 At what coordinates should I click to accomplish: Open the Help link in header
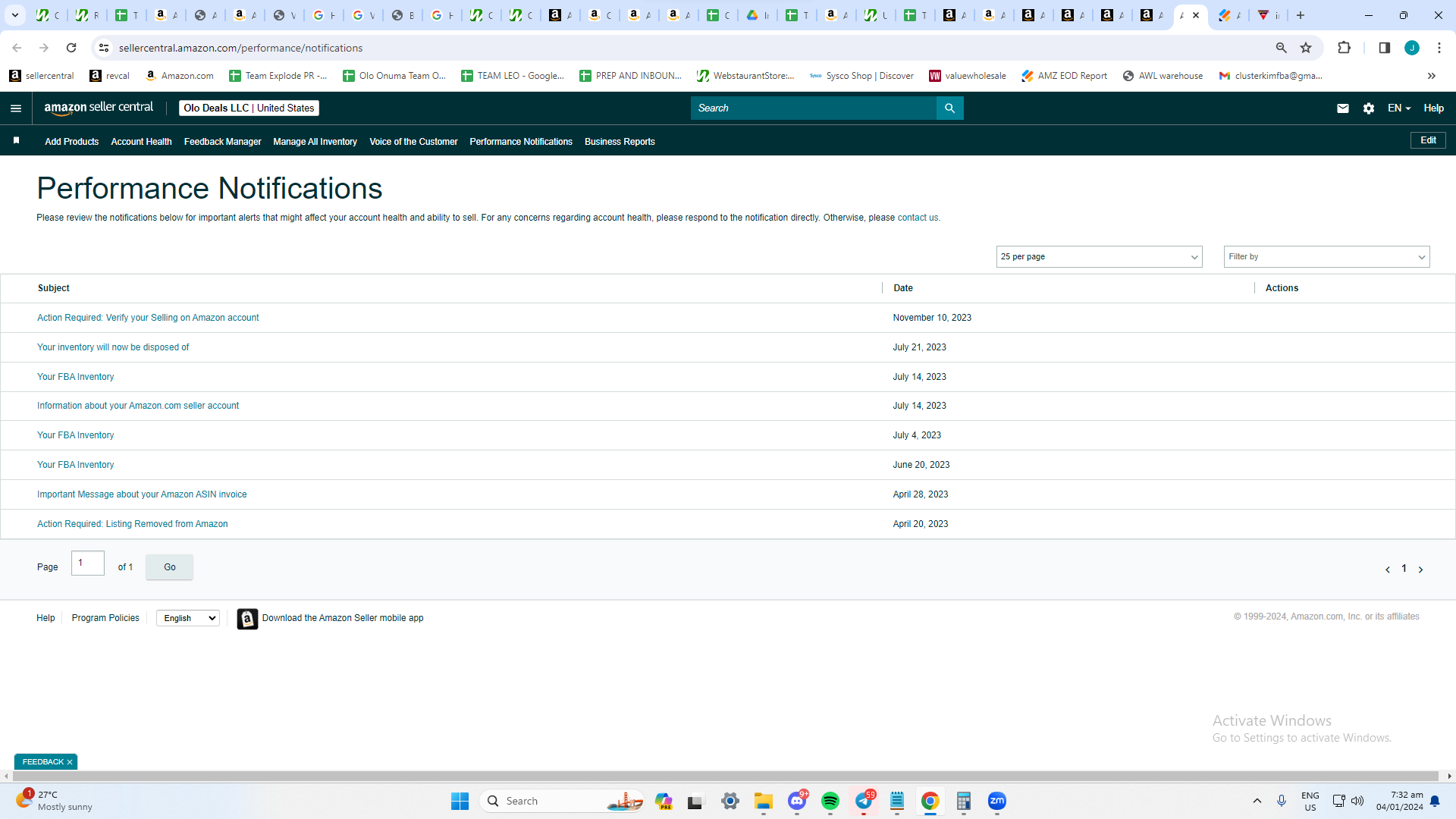tap(1433, 108)
